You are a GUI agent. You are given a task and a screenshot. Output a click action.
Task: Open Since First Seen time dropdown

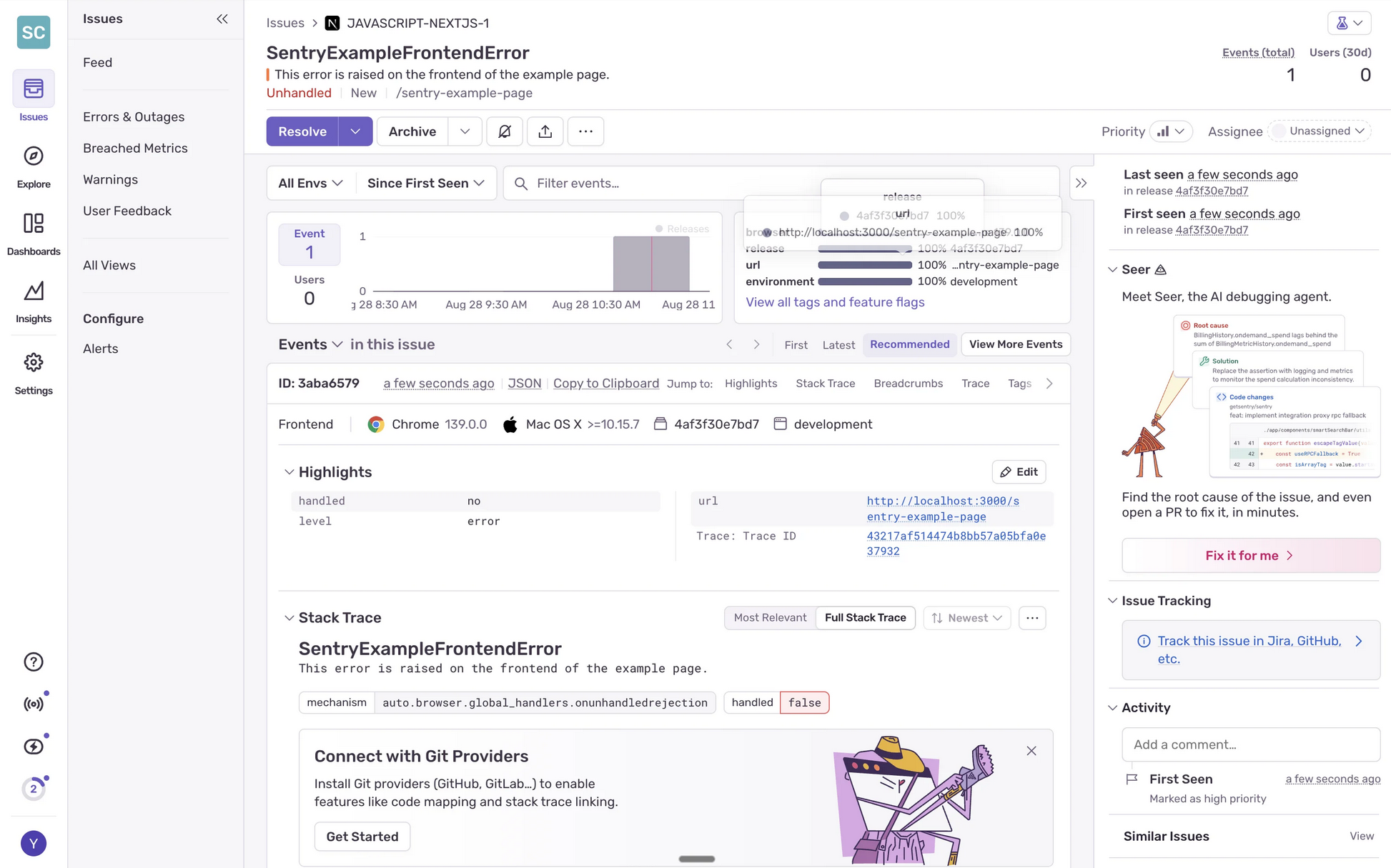click(425, 184)
